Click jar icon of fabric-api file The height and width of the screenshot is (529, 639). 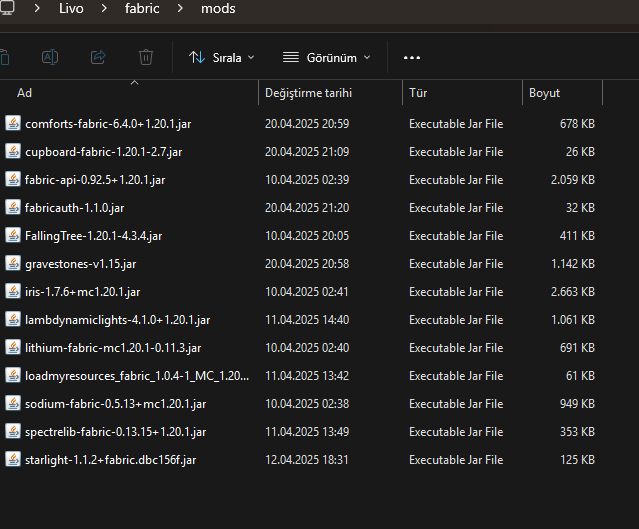(x=13, y=179)
